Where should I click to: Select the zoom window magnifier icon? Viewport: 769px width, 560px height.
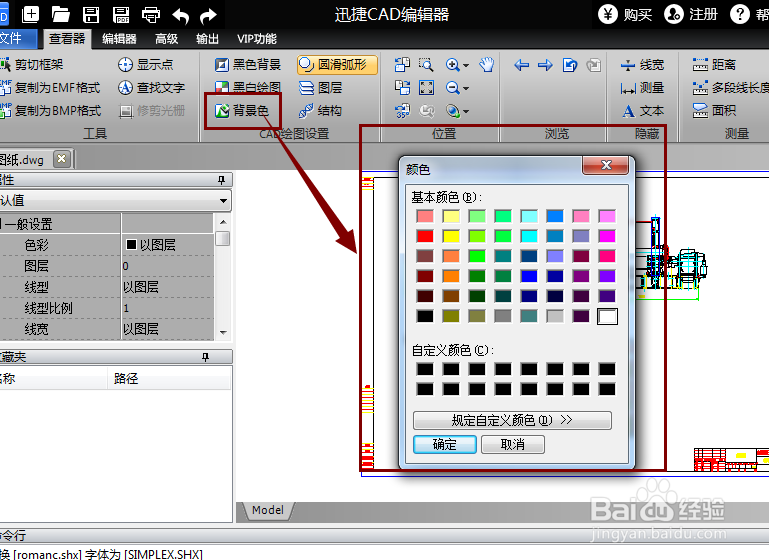(x=426, y=65)
